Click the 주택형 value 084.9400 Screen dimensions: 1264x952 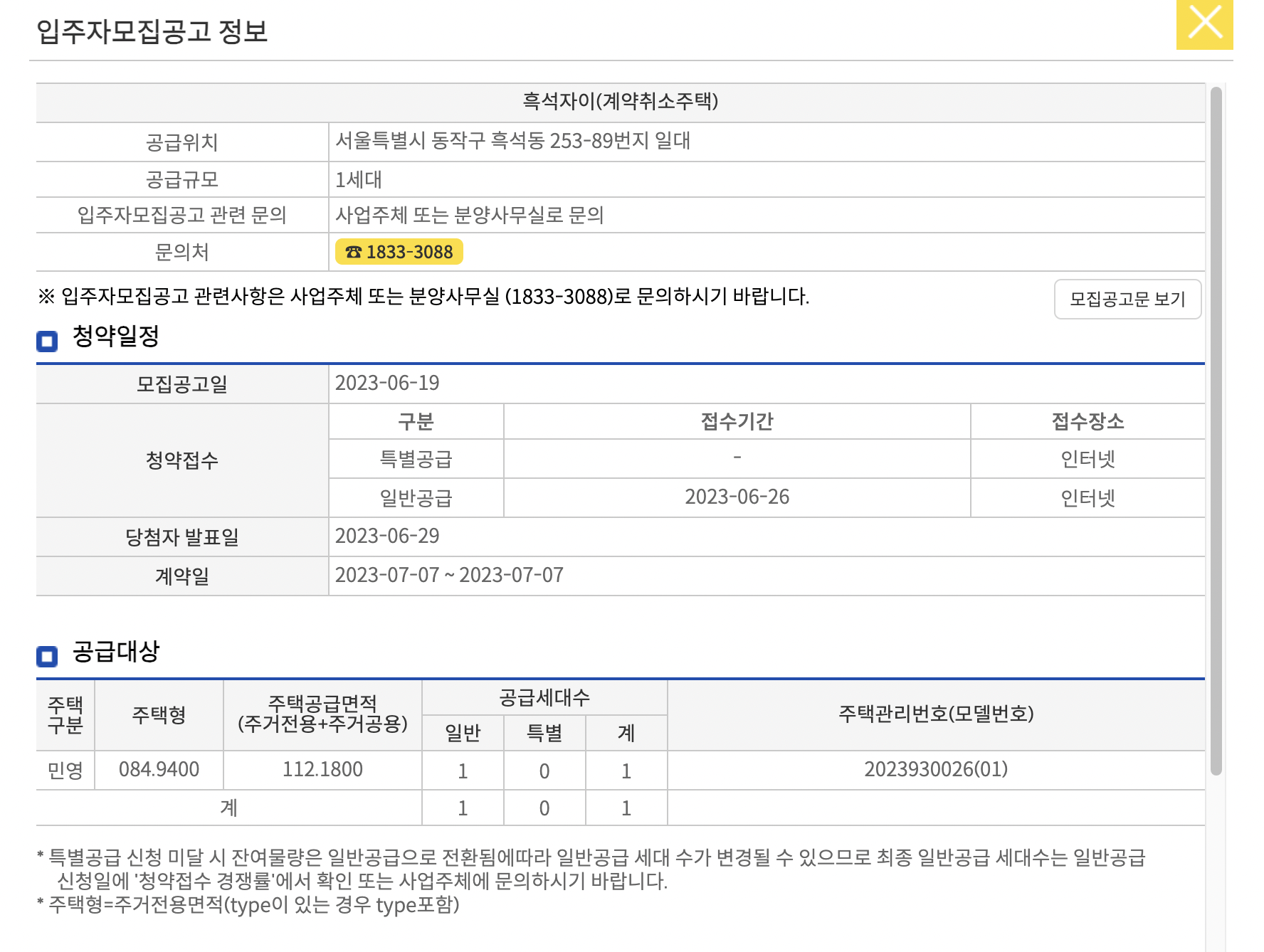tap(158, 769)
